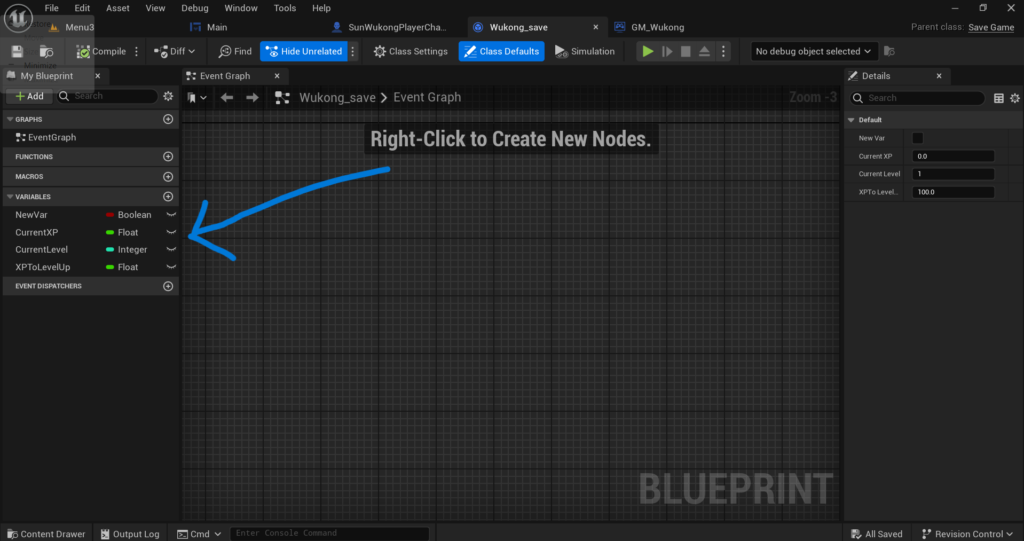Add a new variable with plus icon
Viewport: 1024px width, 541px height.
pos(168,197)
